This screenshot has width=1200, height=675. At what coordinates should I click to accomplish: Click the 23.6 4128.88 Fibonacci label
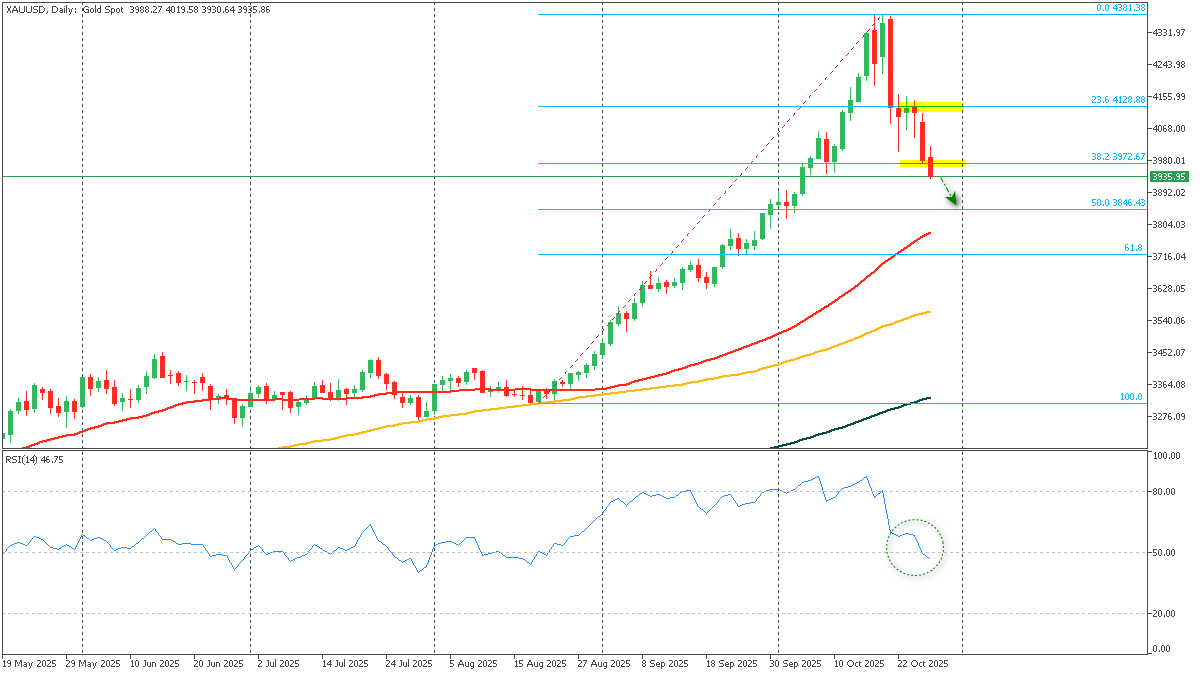click(x=1117, y=100)
